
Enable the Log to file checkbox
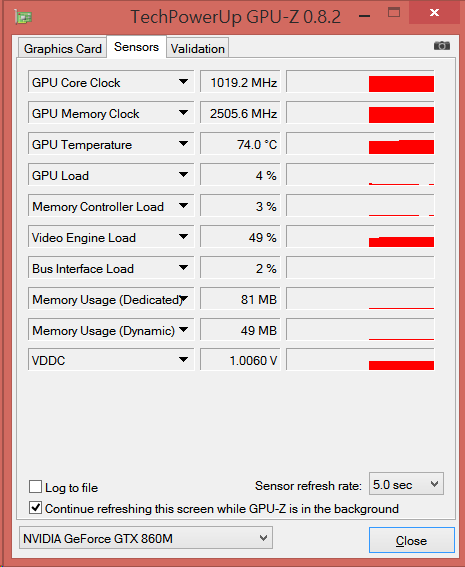(x=35, y=486)
